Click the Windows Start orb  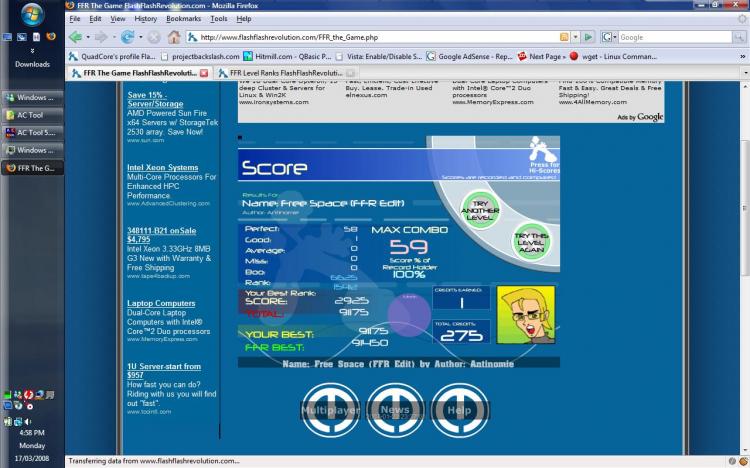click(31, 16)
